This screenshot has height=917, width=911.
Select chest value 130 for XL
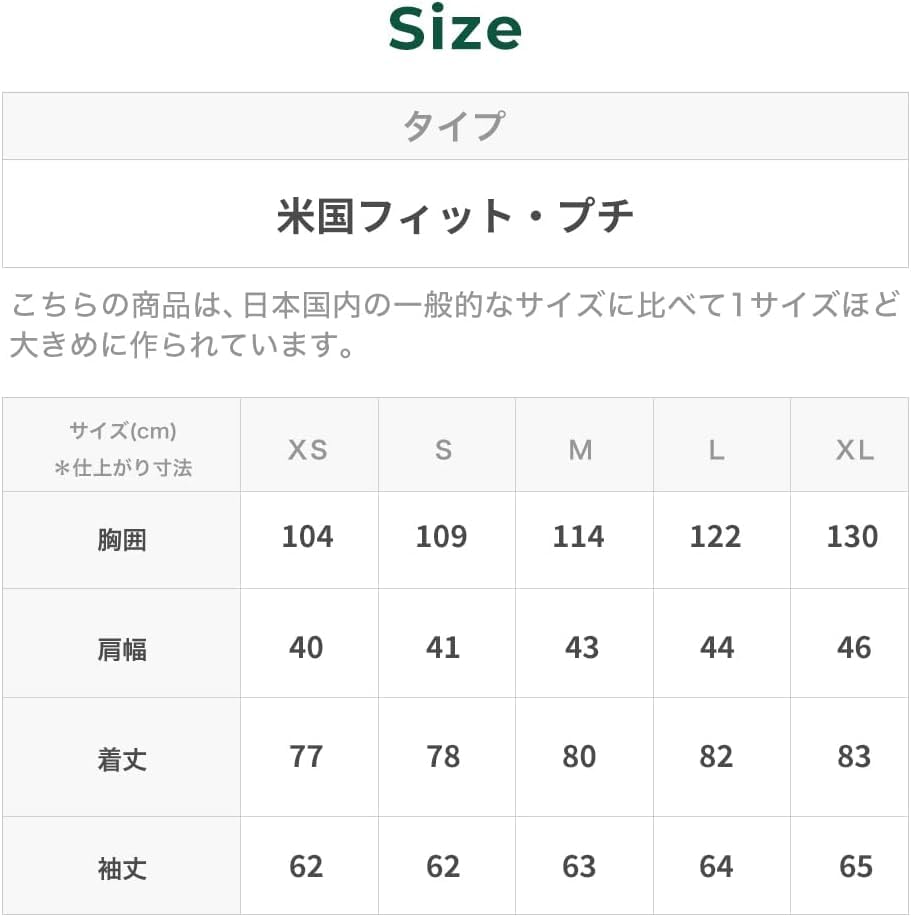852,537
